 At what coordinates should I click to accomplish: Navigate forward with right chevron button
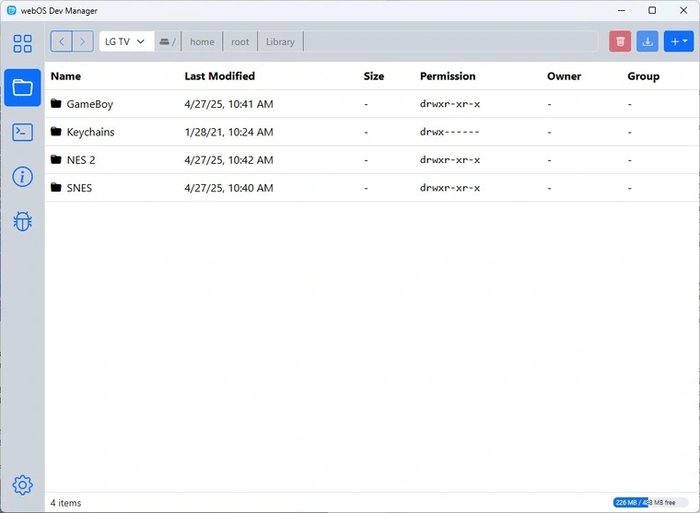point(82,42)
